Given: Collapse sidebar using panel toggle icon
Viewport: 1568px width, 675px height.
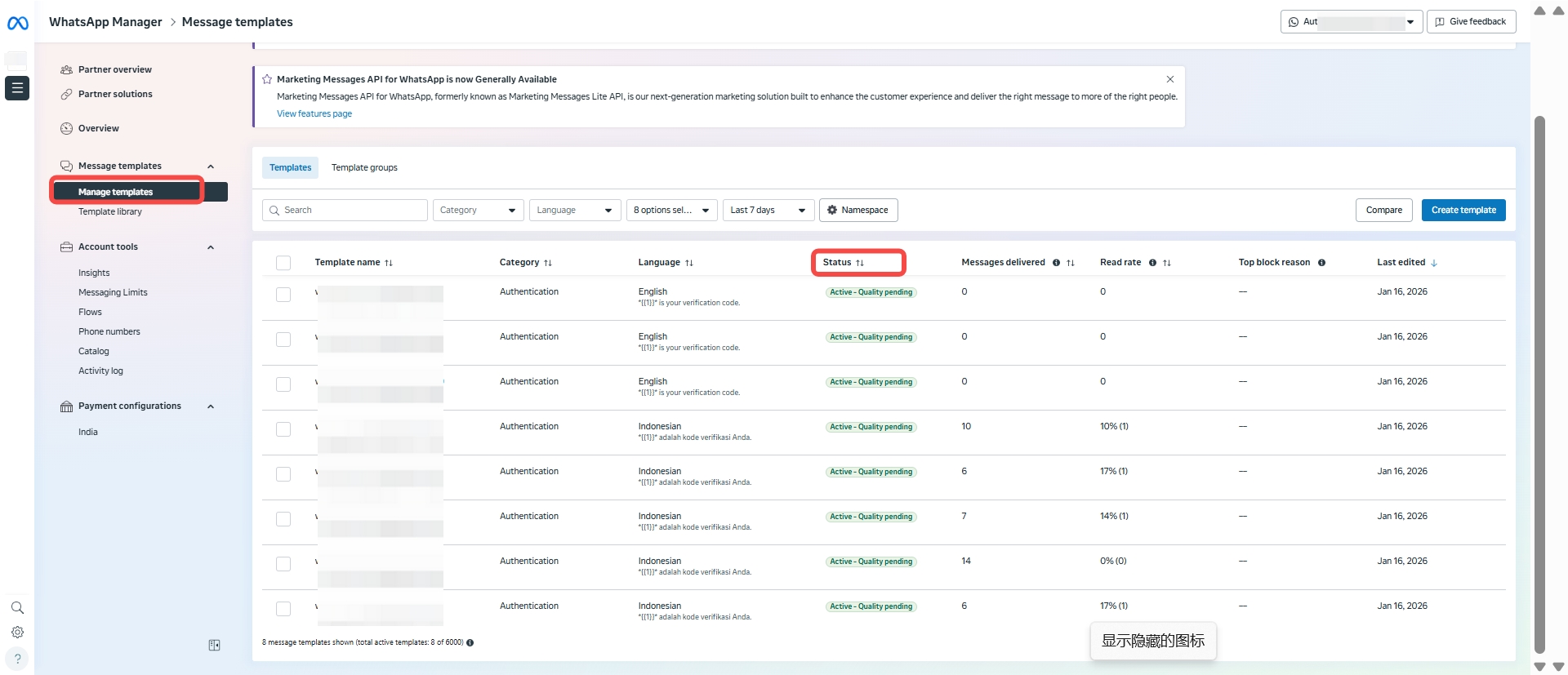Looking at the screenshot, I should point(214,646).
